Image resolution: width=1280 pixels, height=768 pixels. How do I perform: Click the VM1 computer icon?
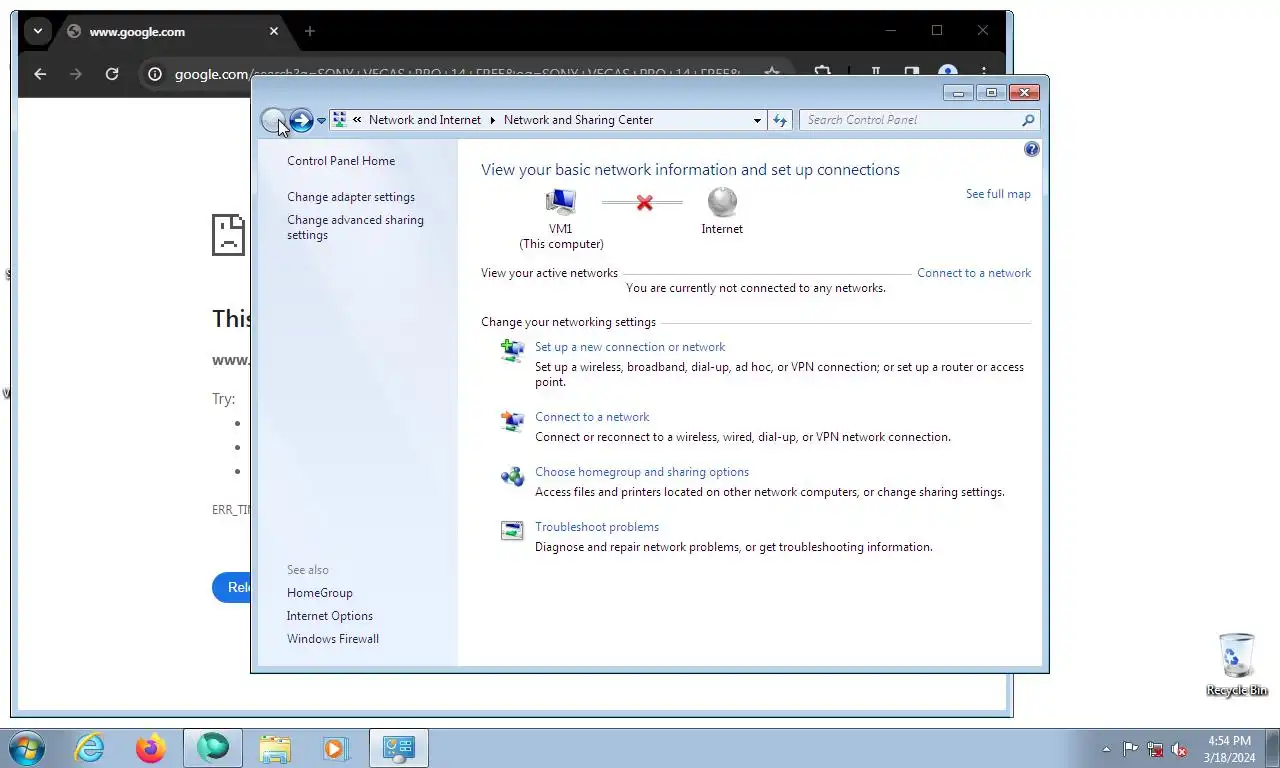[561, 202]
